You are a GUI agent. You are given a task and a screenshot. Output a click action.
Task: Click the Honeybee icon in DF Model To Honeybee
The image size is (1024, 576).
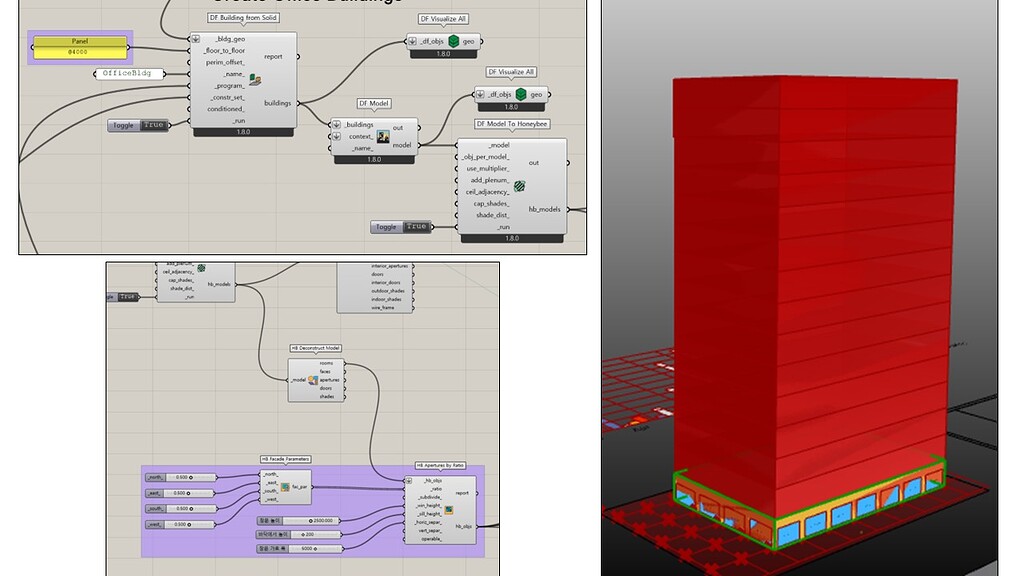[x=519, y=185]
